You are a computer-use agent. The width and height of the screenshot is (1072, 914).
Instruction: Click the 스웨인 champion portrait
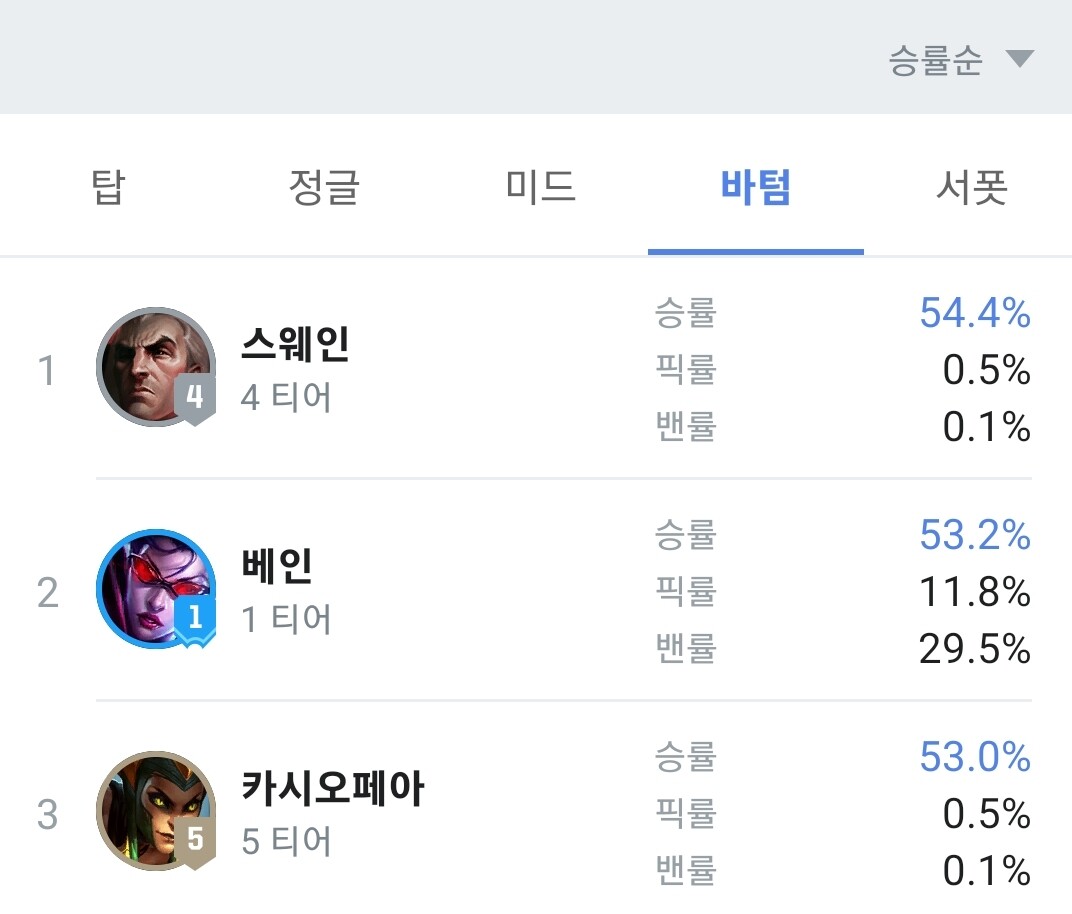(x=157, y=366)
